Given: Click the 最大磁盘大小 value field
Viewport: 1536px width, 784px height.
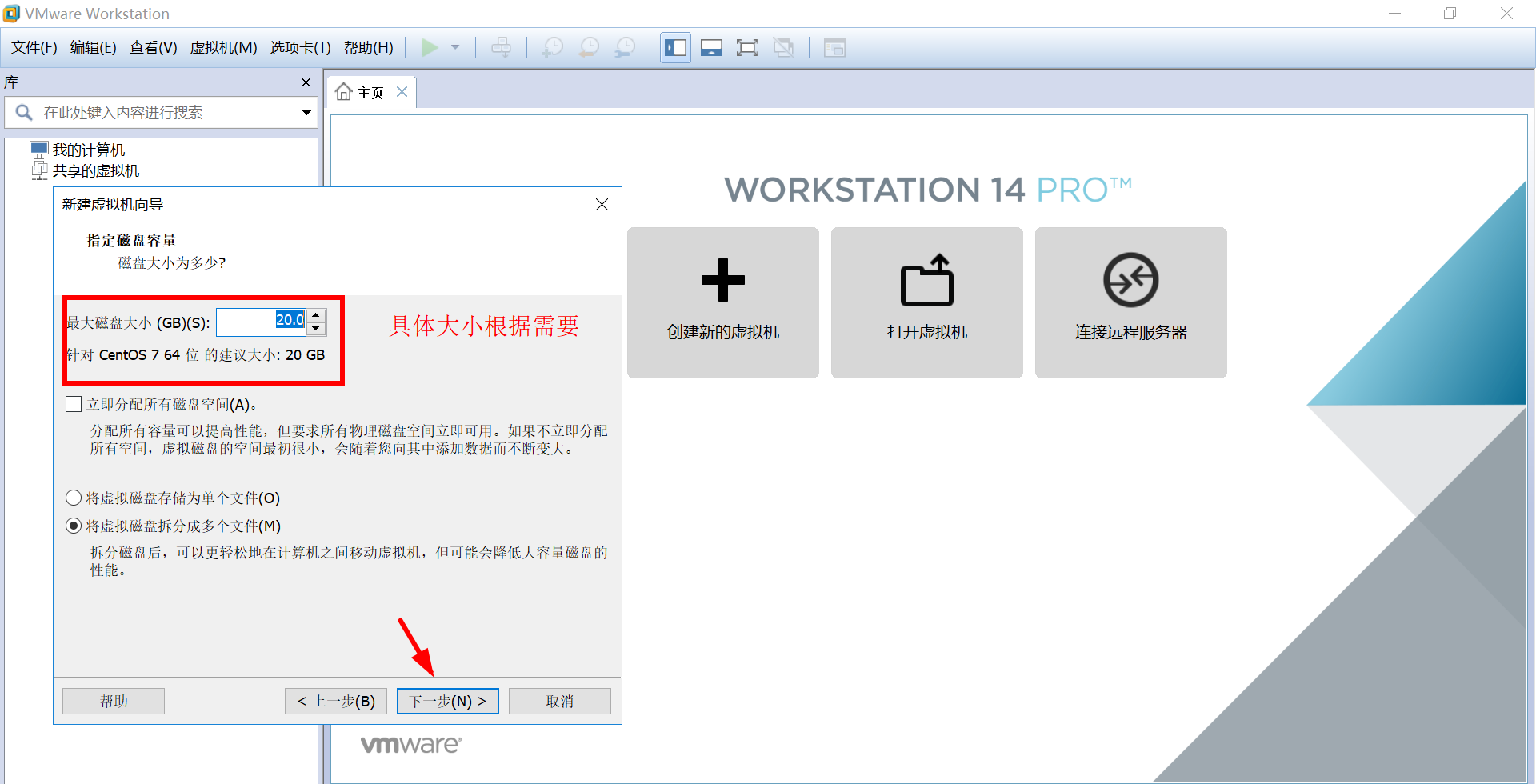Looking at the screenshot, I should pyautogui.click(x=262, y=322).
